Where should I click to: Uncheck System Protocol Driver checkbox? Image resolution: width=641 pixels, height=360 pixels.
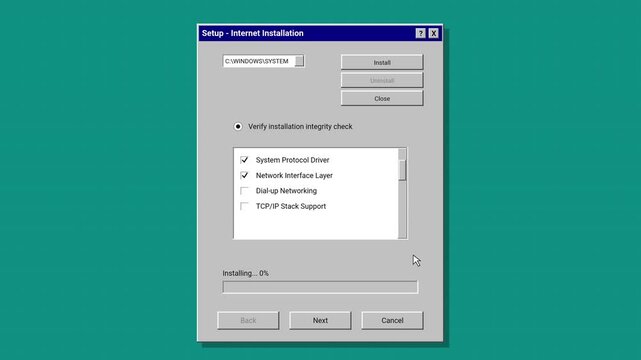point(244,160)
